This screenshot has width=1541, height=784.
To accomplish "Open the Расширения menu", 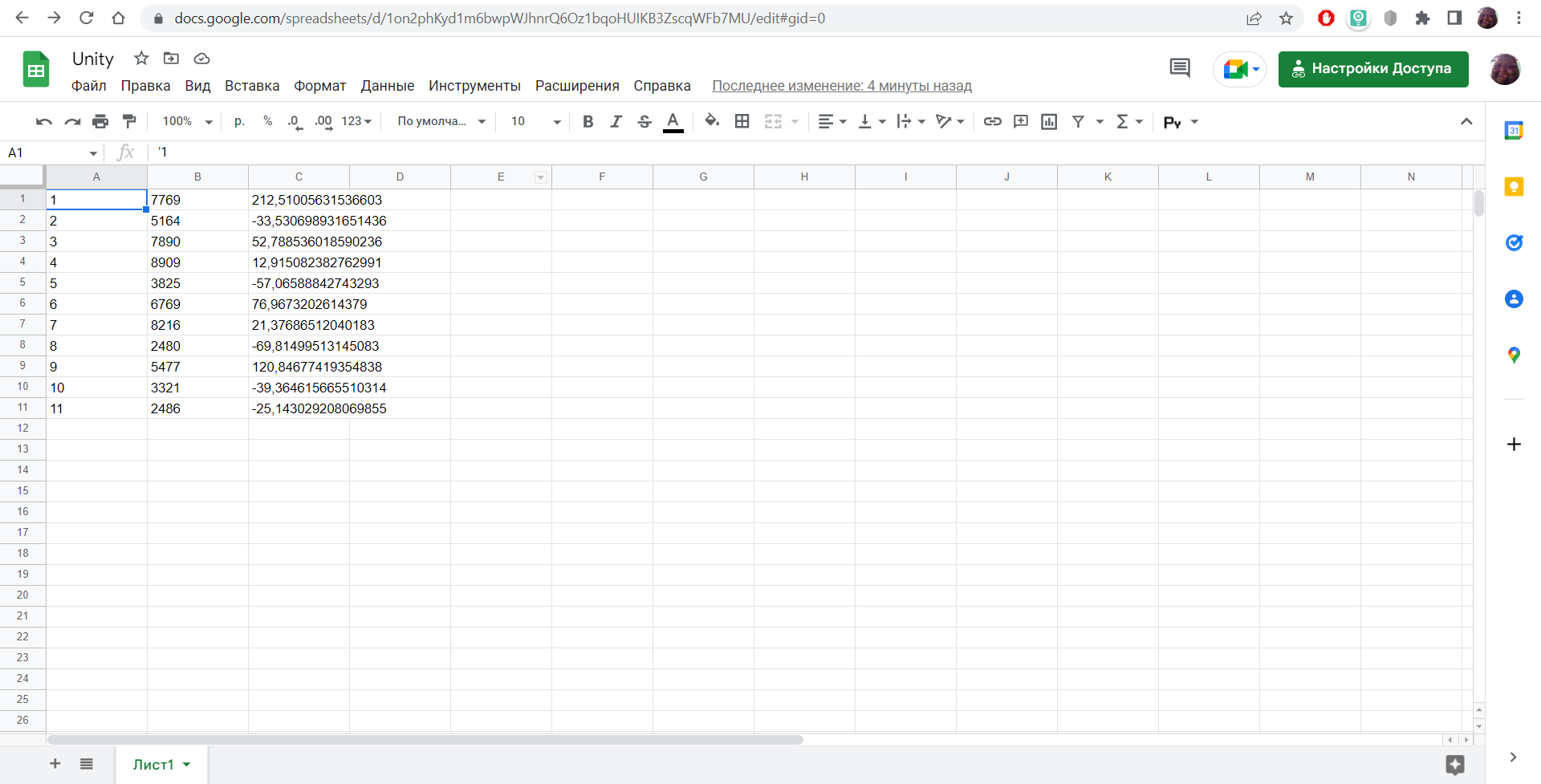I will click(x=577, y=86).
